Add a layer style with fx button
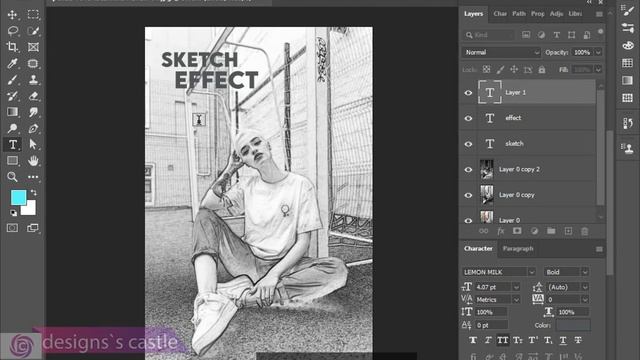Viewport: 640px width, 360px height. point(500,231)
